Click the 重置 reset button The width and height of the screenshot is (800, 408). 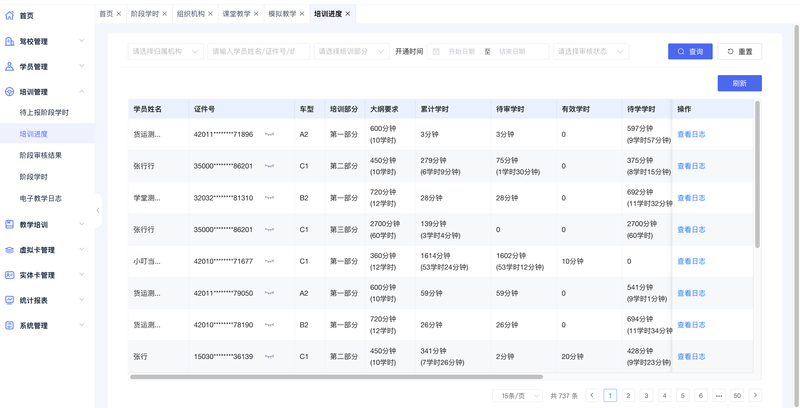740,52
